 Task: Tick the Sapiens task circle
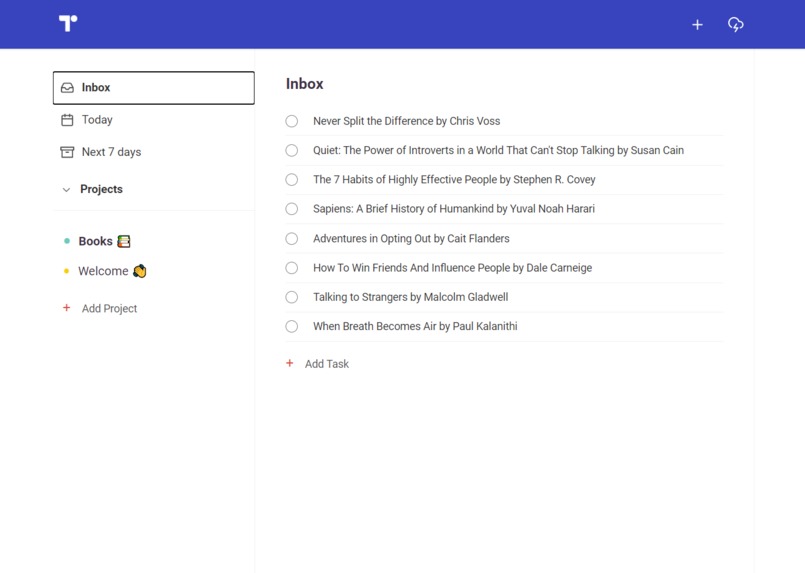(292, 209)
